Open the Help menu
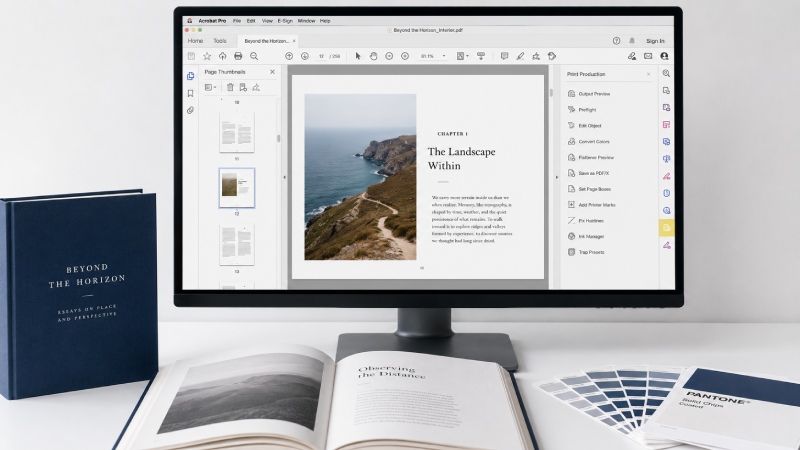The width and height of the screenshot is (800, 450). click(325, 21)
